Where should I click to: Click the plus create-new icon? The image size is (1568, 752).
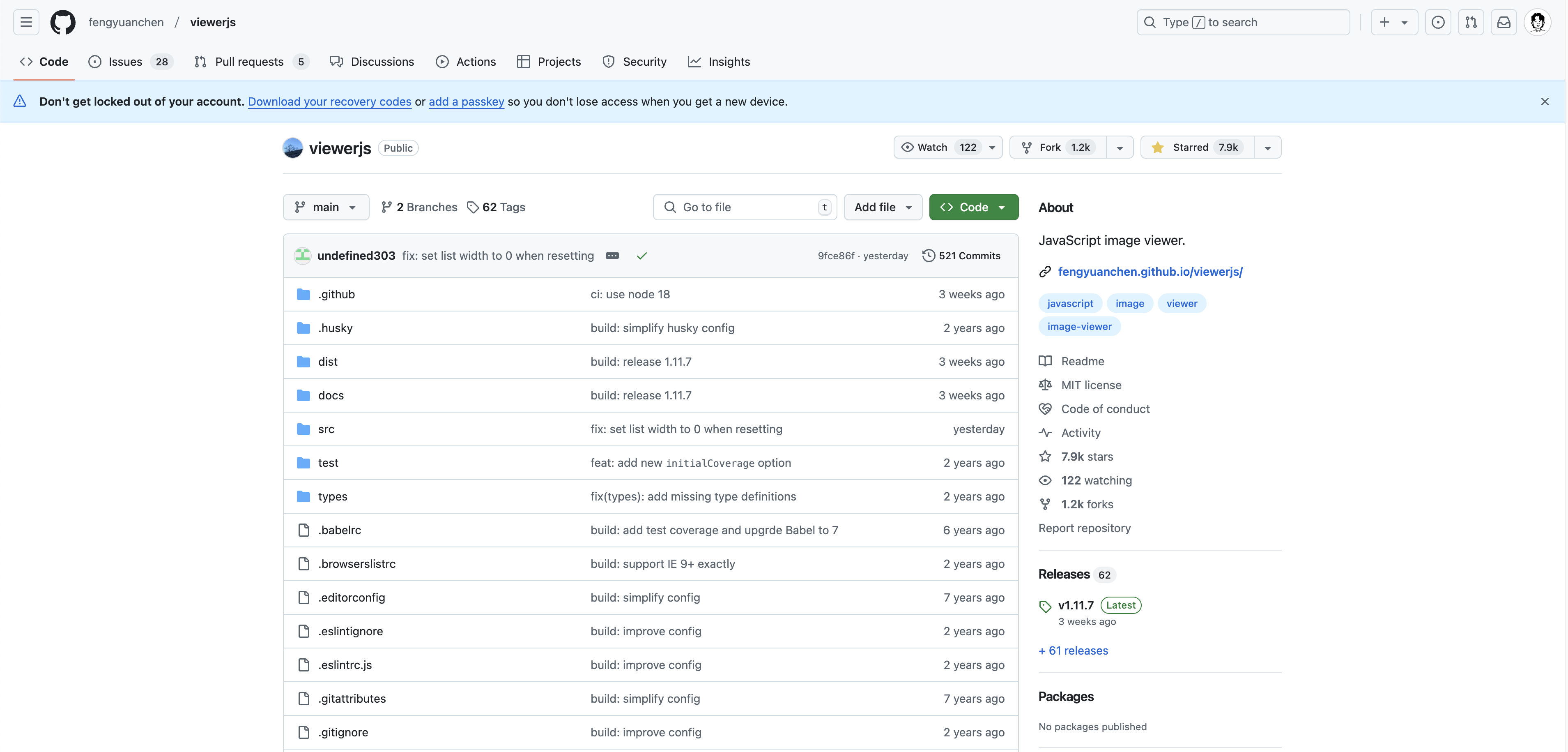click(x=1384, y=22)
